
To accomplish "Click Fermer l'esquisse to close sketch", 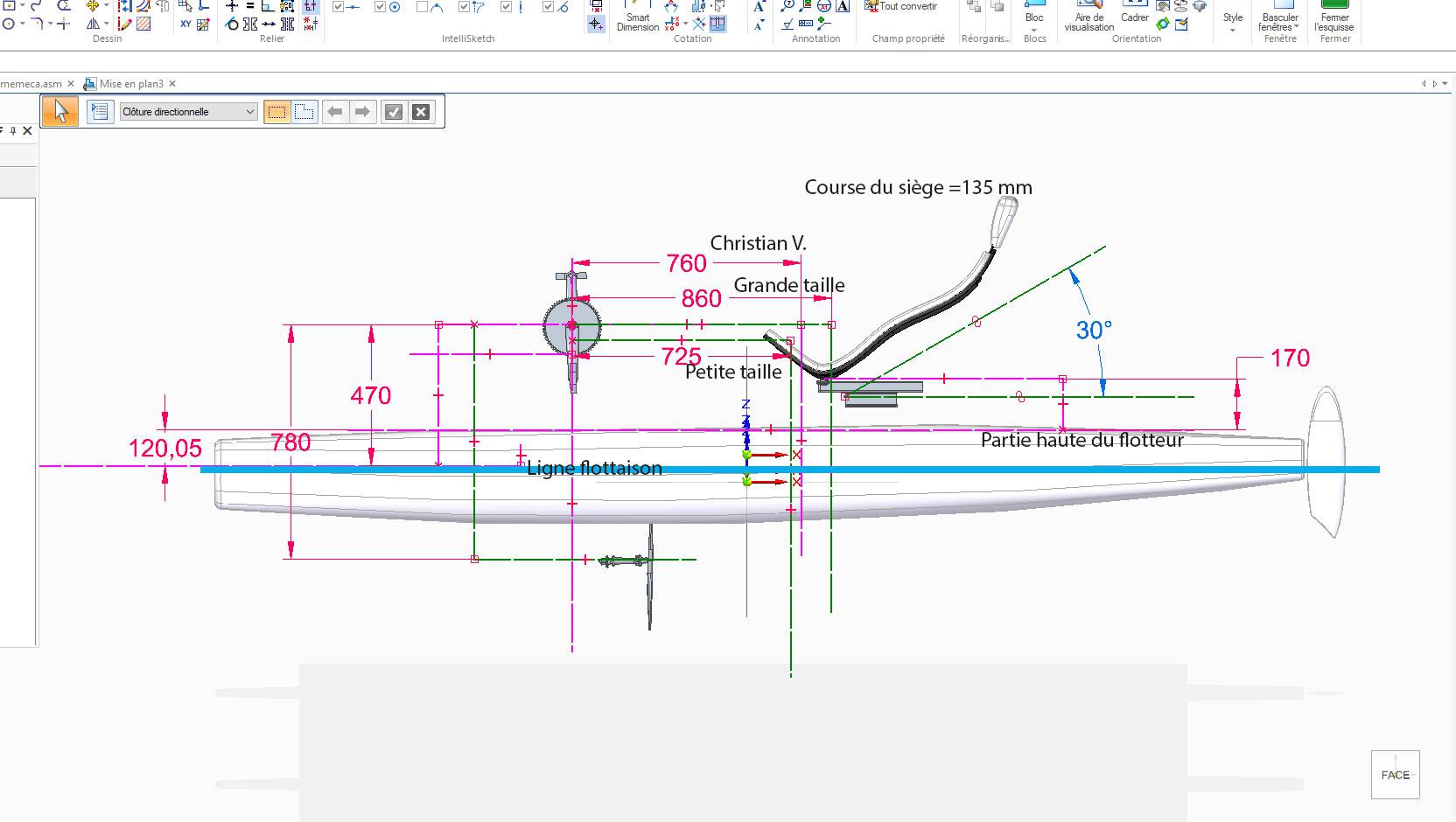I will [1334, 16].
